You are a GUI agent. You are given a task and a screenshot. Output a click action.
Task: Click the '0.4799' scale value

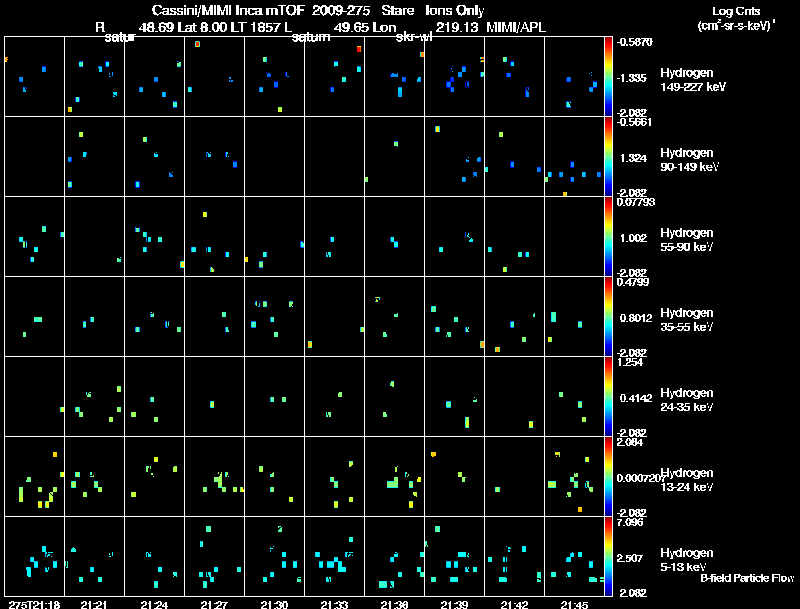pyautogui.click(x=633, y=282)
